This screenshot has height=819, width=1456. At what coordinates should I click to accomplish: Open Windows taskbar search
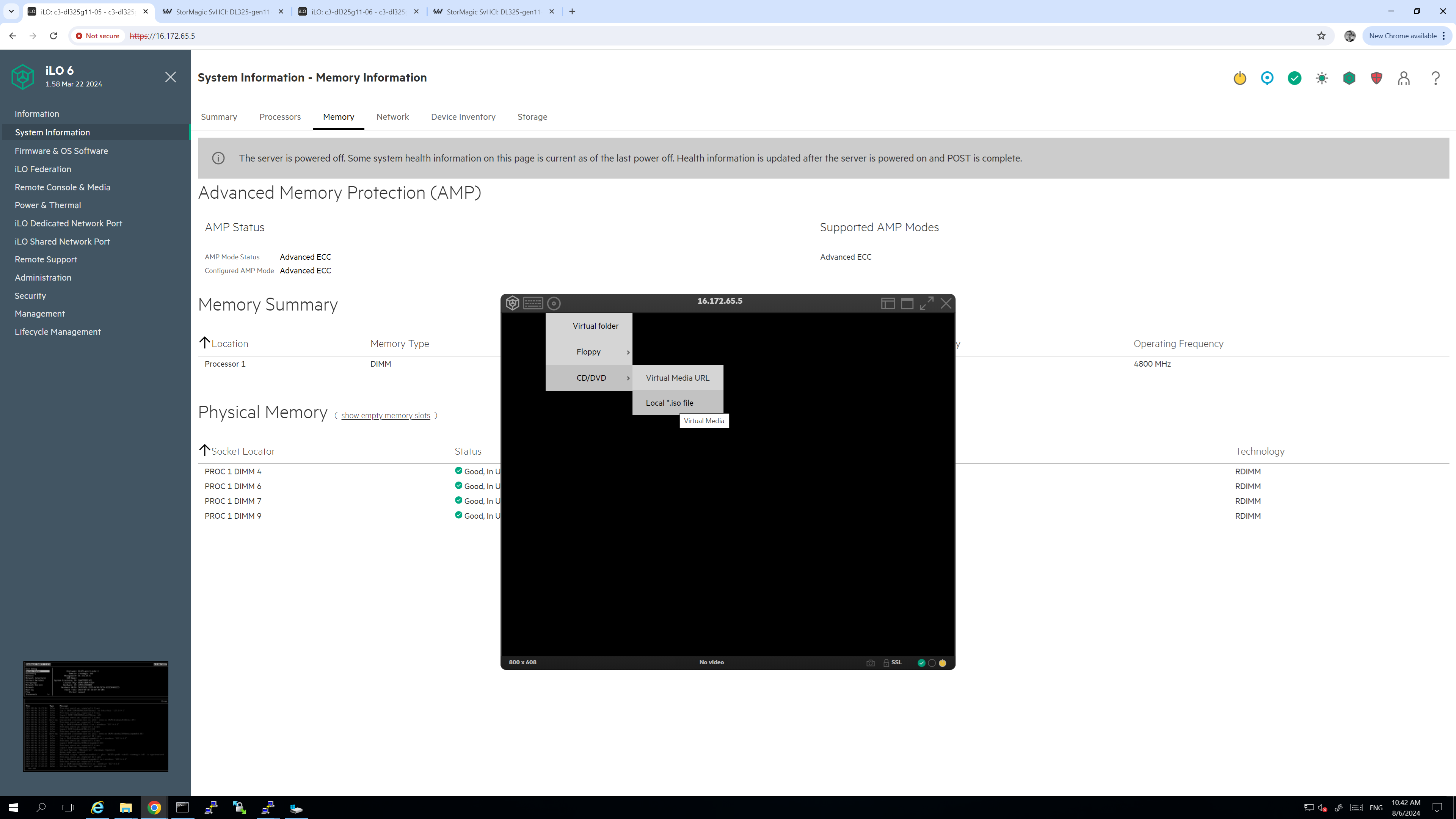[x=41, y=808]
